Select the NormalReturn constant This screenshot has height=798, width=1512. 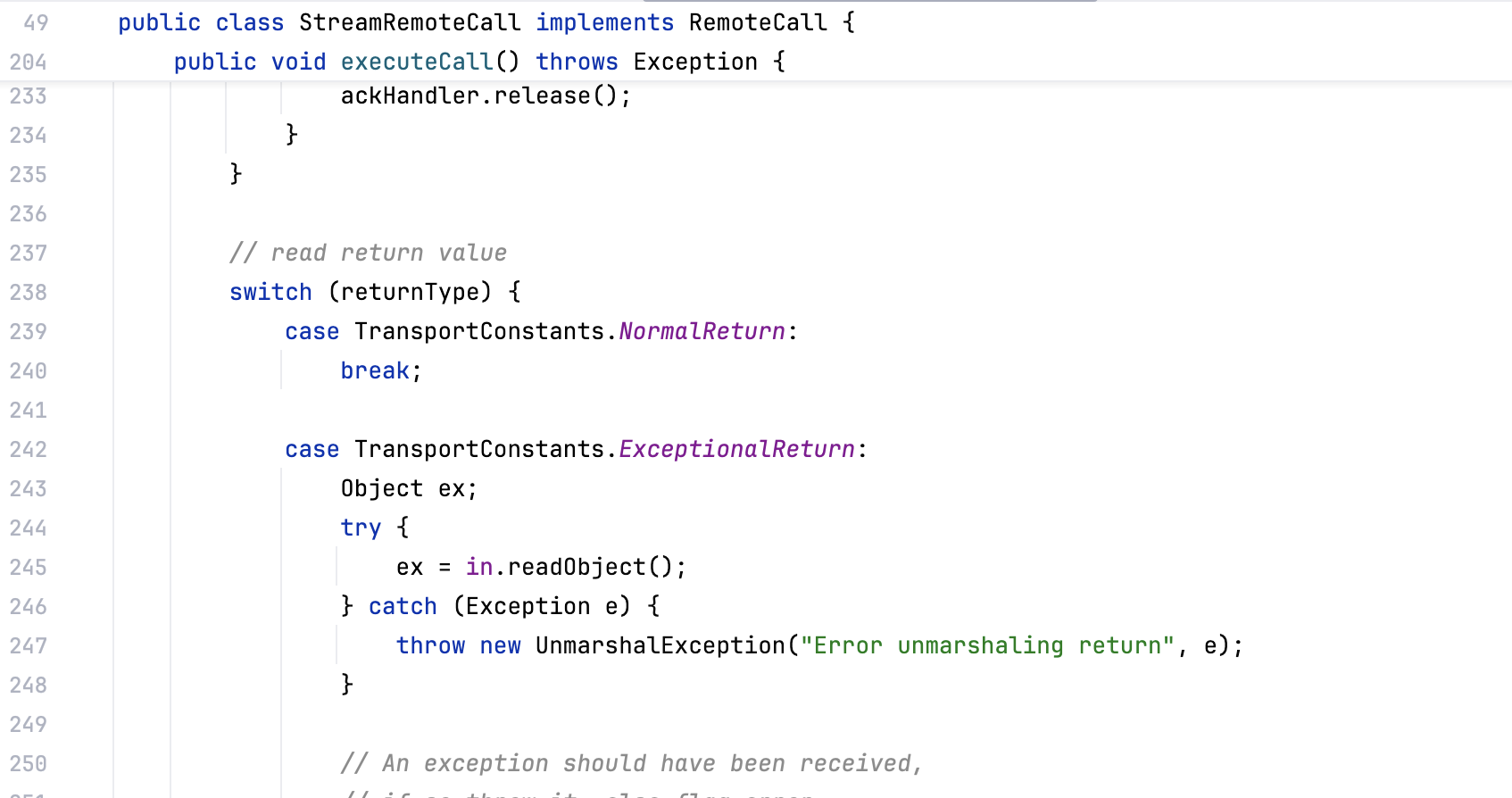point(702,331)
